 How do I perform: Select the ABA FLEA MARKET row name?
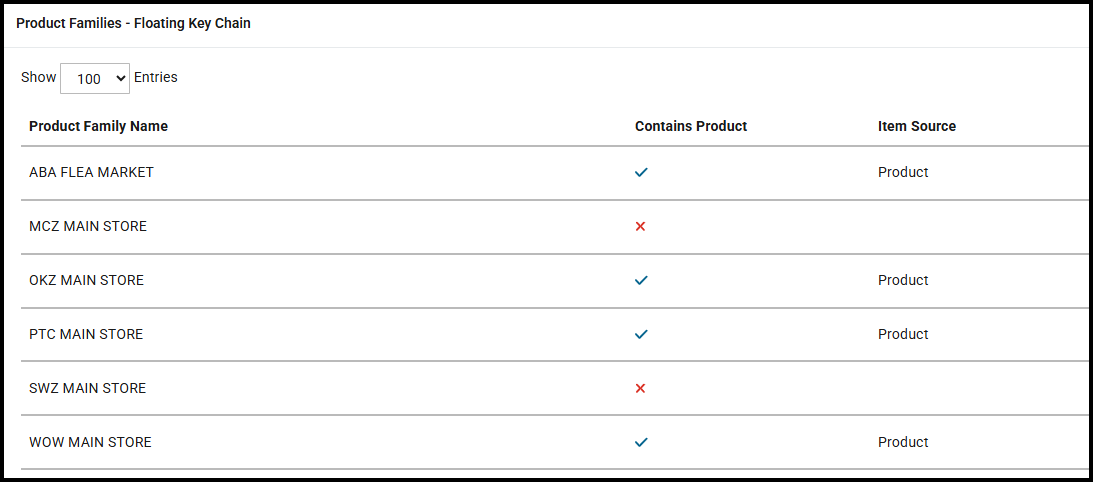[91, 172]
